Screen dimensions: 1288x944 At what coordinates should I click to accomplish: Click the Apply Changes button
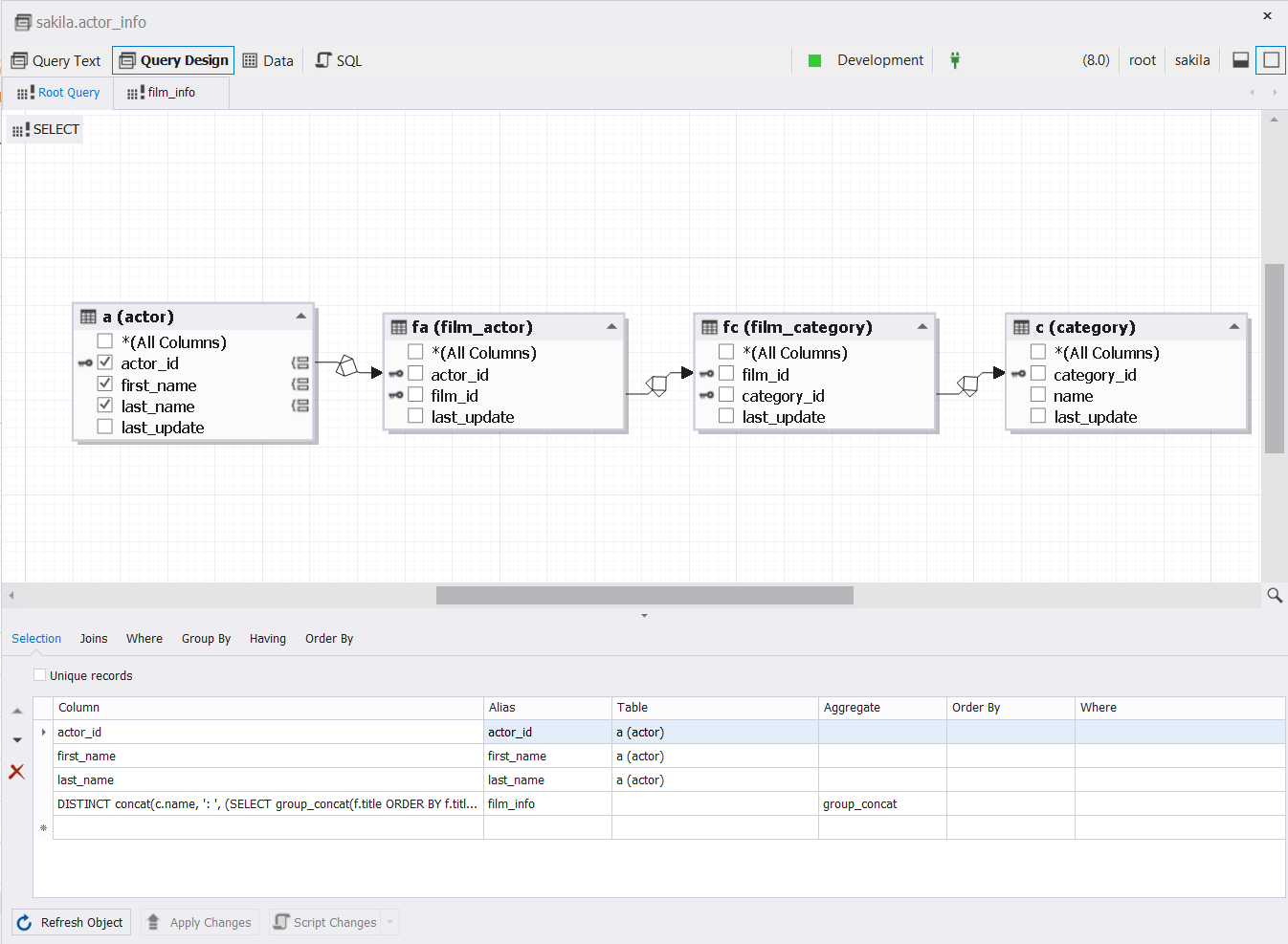click(x=199, y=922)
